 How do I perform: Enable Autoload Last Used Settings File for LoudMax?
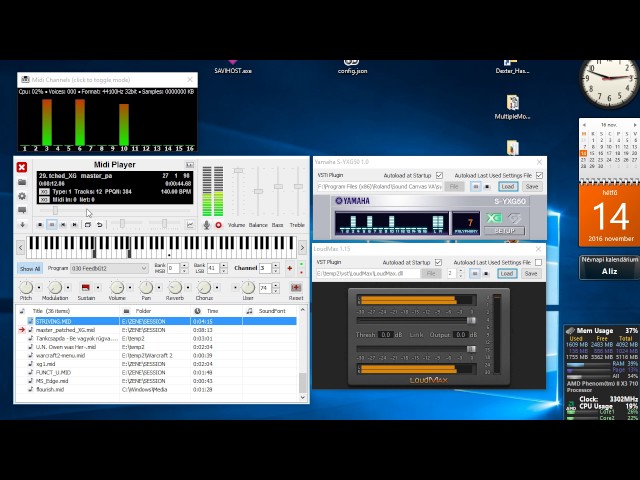tap(539, 262)
